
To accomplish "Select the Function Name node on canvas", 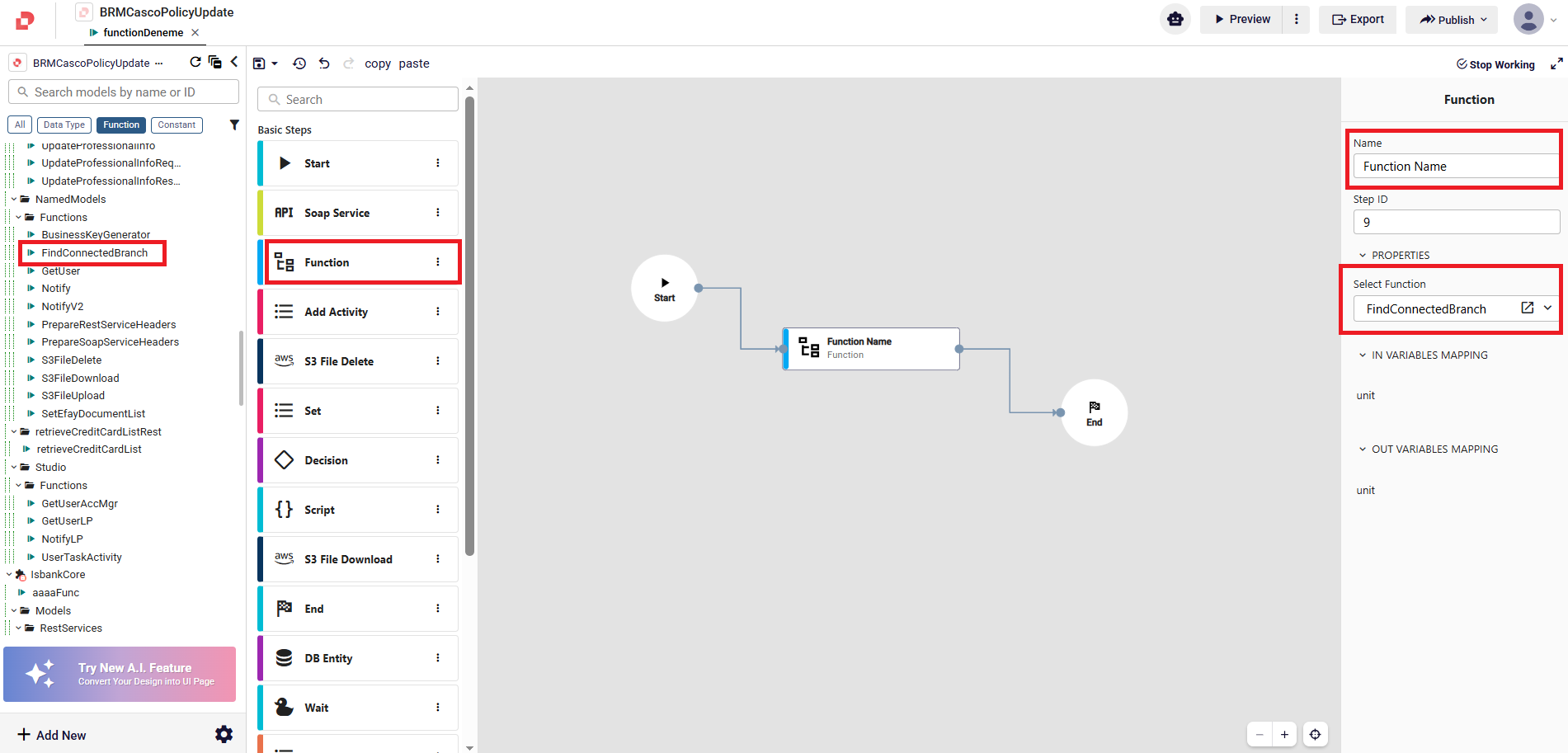I will click(871, 348).
